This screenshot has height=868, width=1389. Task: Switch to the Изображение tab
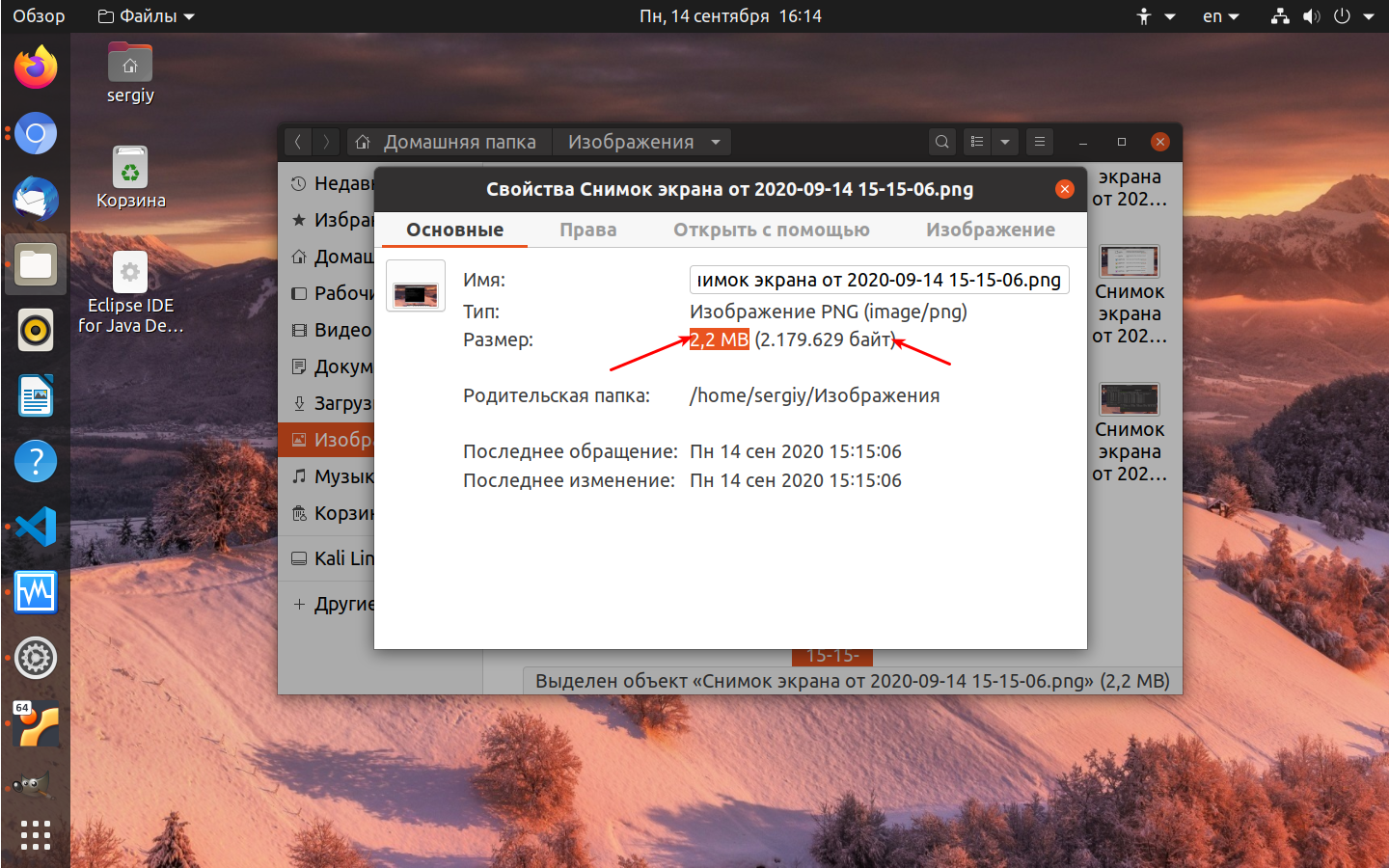991,230
